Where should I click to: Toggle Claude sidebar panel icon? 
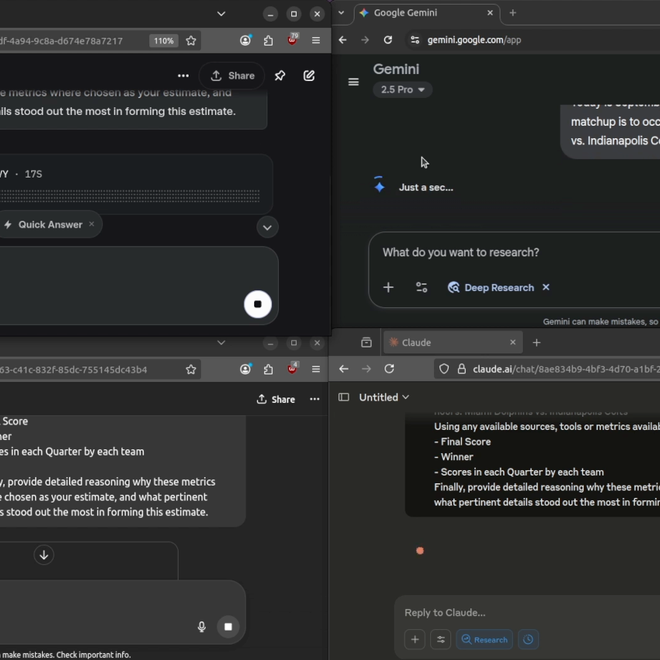pos(344,397)
